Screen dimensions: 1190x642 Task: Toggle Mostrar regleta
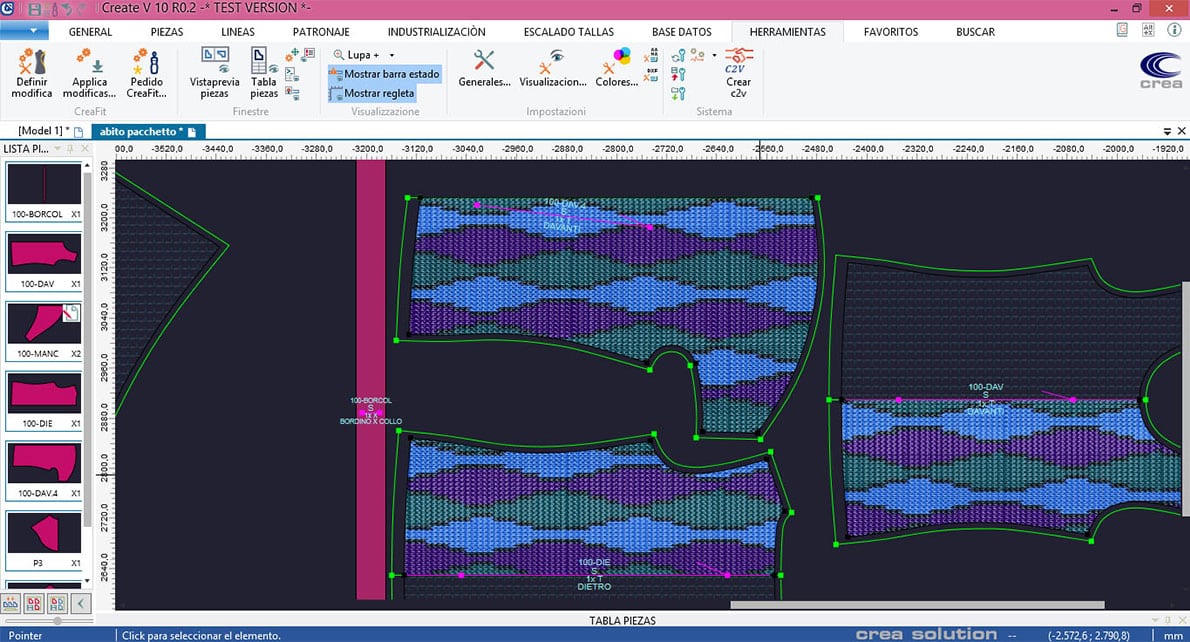click(372, 93)
